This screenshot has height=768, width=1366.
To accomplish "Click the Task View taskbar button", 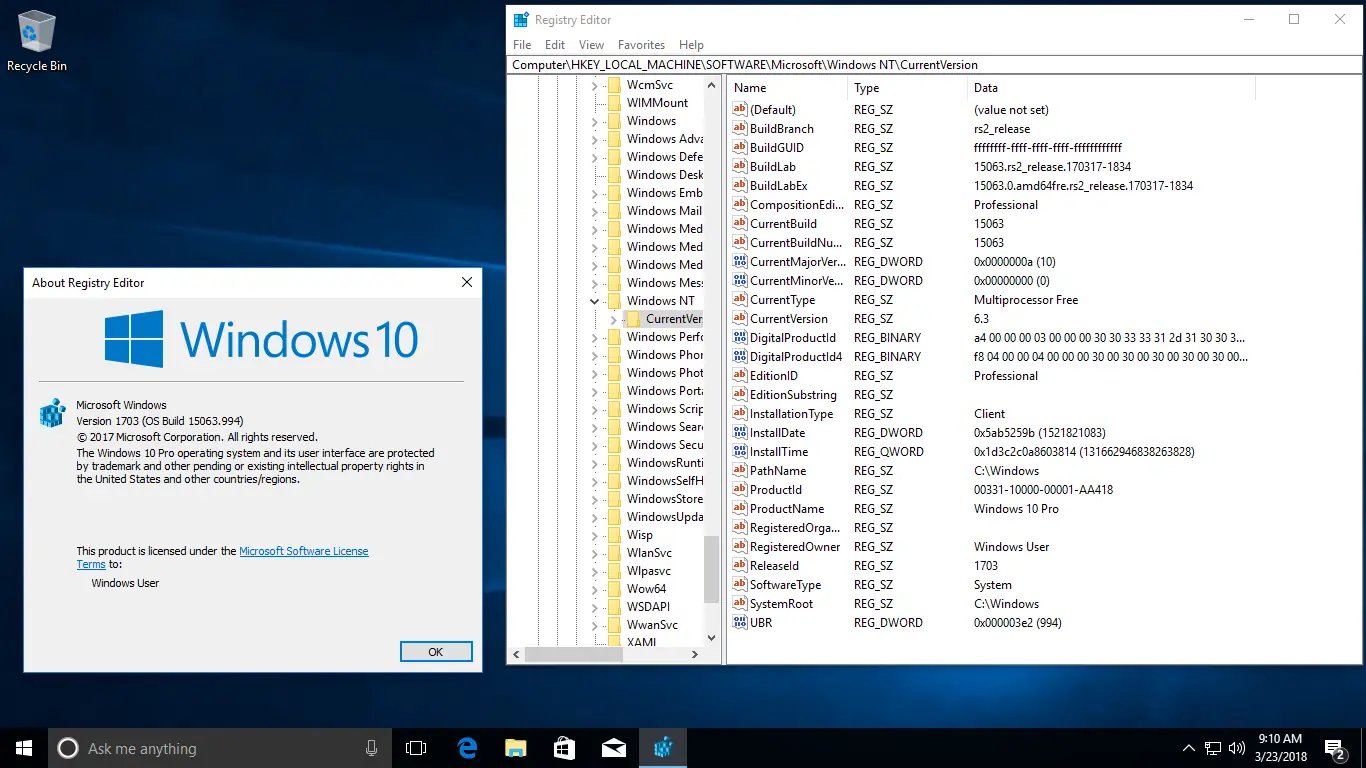I will pos(416,748).
